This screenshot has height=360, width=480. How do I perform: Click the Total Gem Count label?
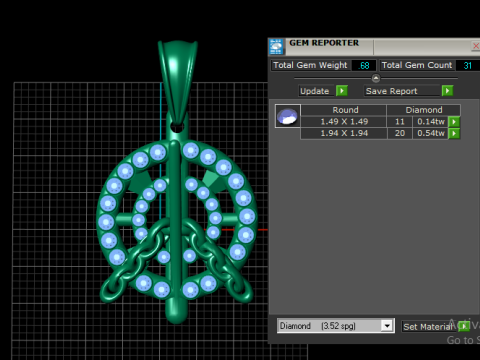click(417, 65)
